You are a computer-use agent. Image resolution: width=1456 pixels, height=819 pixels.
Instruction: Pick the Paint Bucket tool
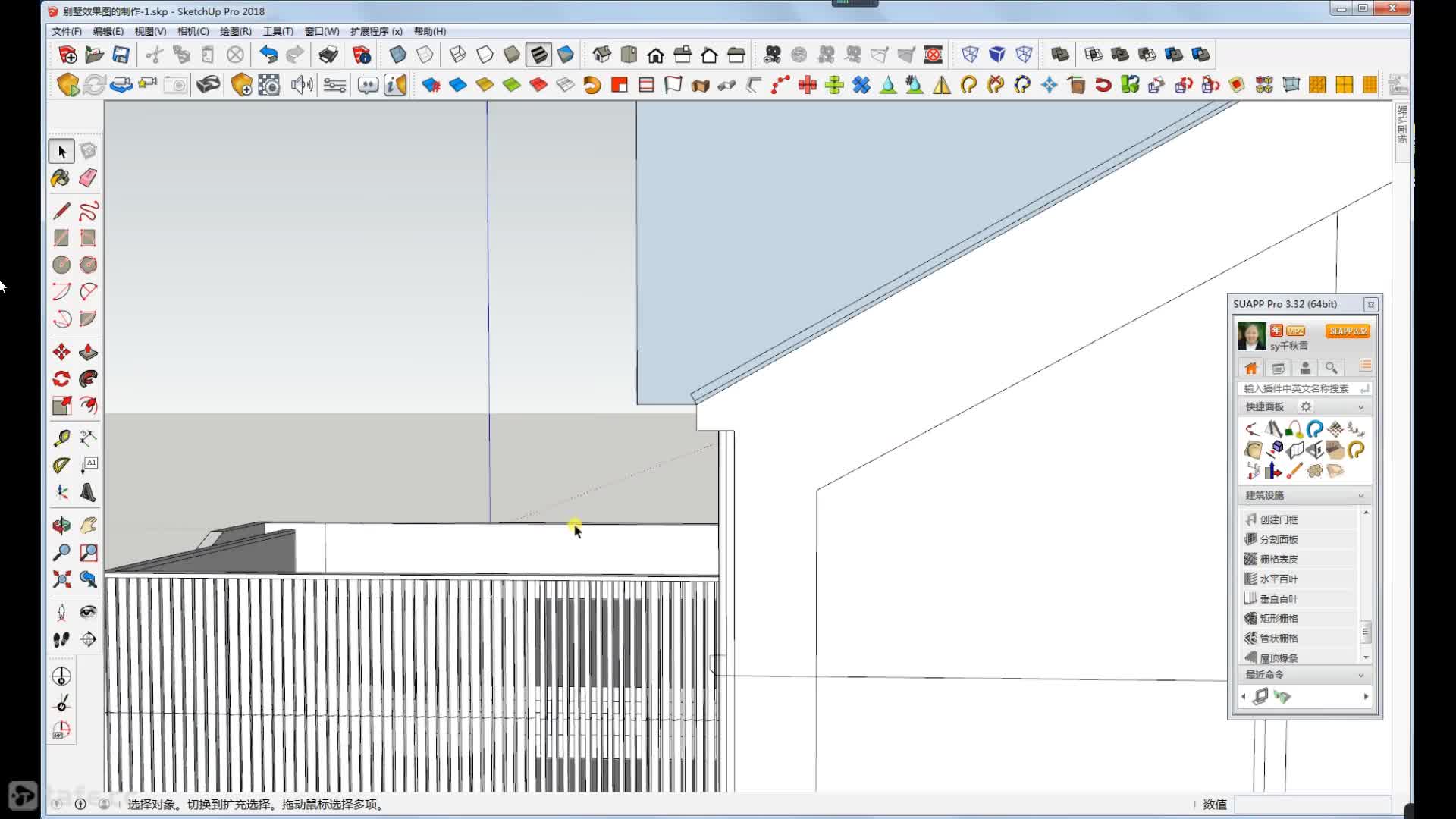[x=61, y=178]
